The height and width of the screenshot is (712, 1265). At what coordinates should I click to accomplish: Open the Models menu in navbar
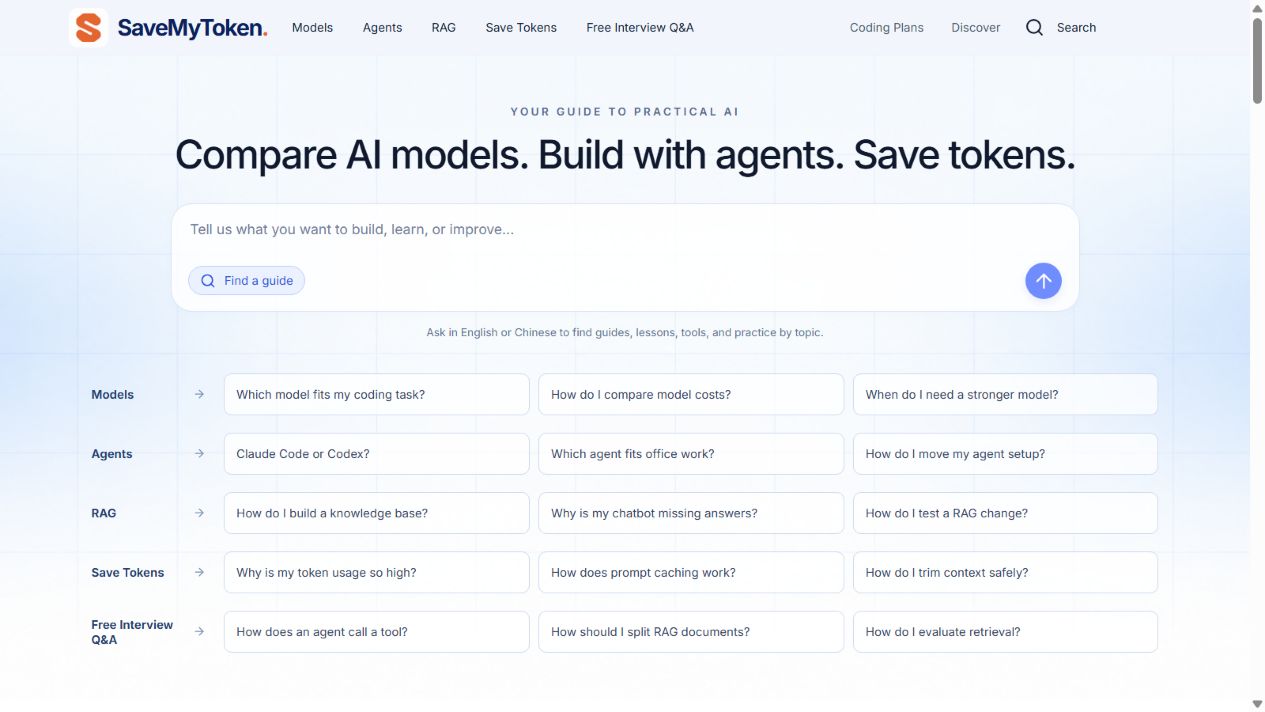tap(312, 27)
